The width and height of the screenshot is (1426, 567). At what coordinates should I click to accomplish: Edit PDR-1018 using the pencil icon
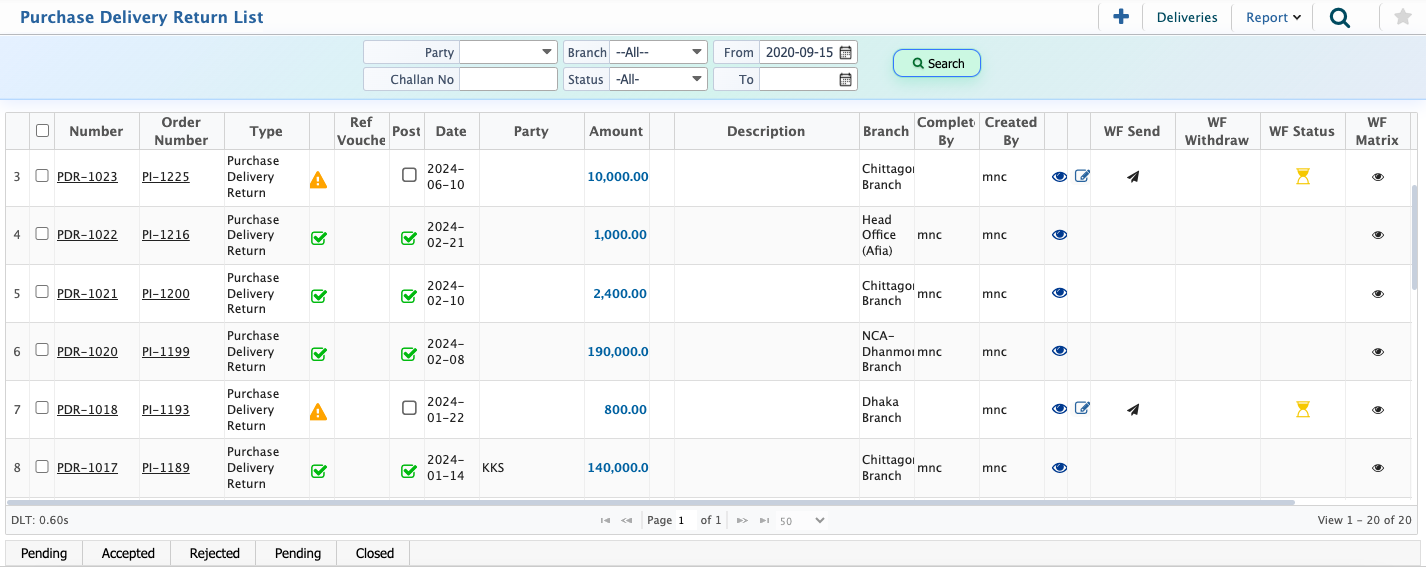click(1082, 408)
